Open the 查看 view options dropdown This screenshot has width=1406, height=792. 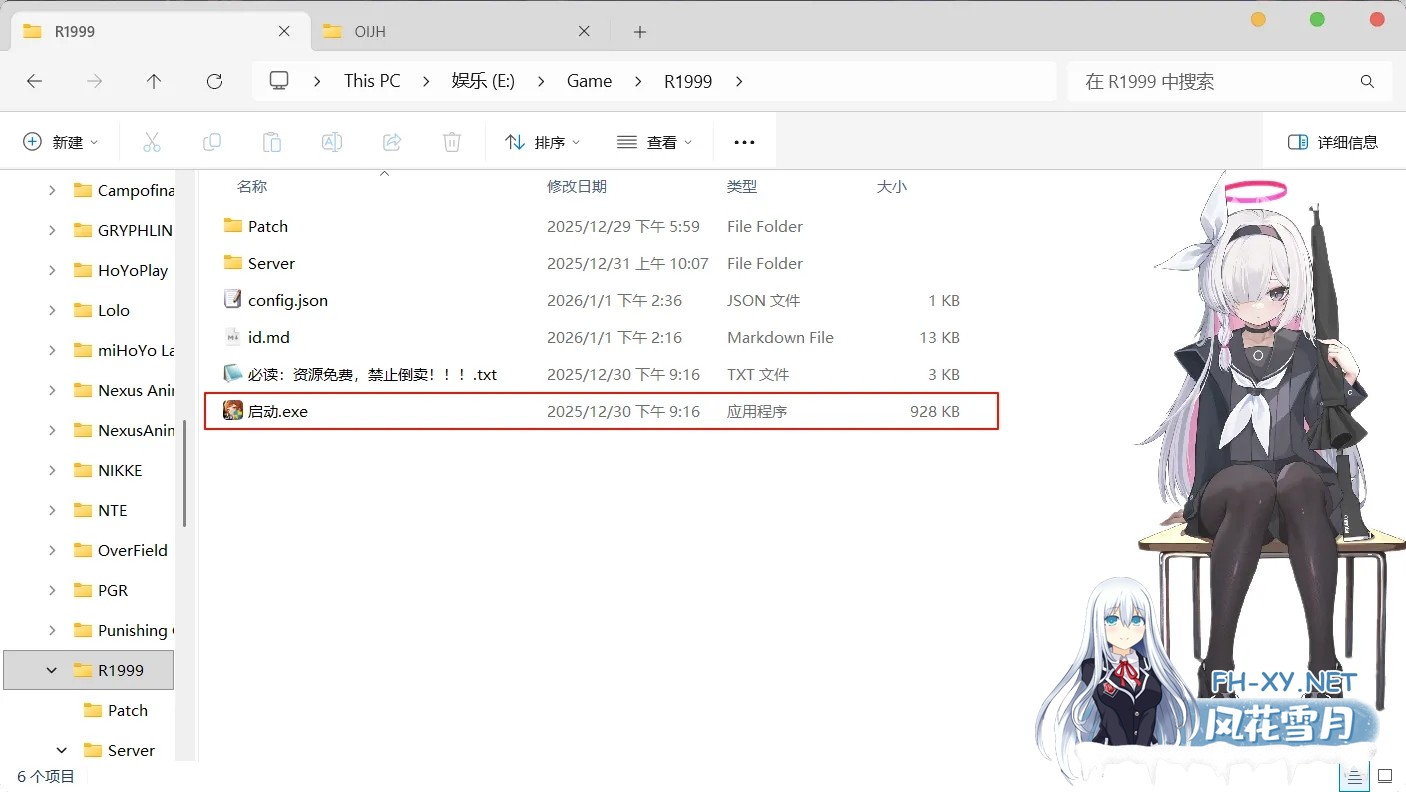pyautogui.click(x=655, y=141)
